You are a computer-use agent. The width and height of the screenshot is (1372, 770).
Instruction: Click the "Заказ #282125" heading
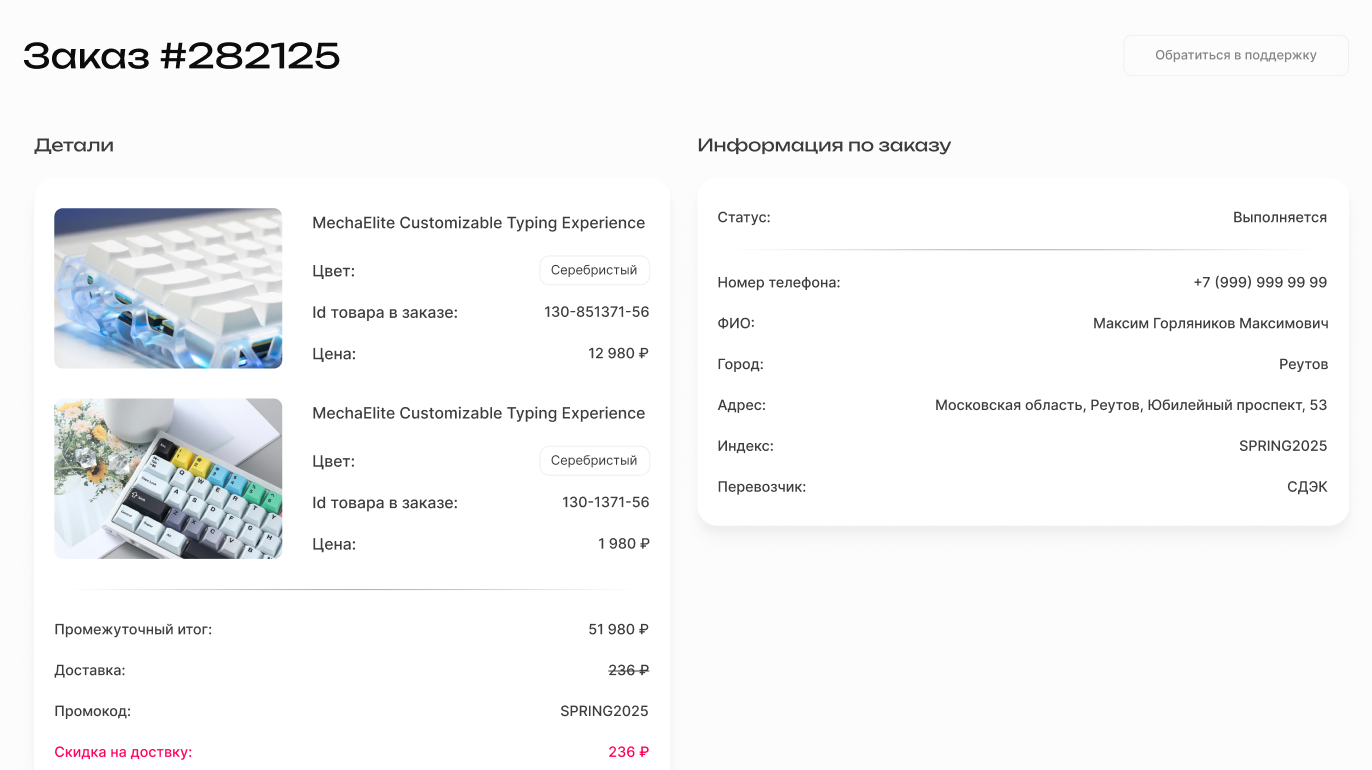tap(182, 56)
